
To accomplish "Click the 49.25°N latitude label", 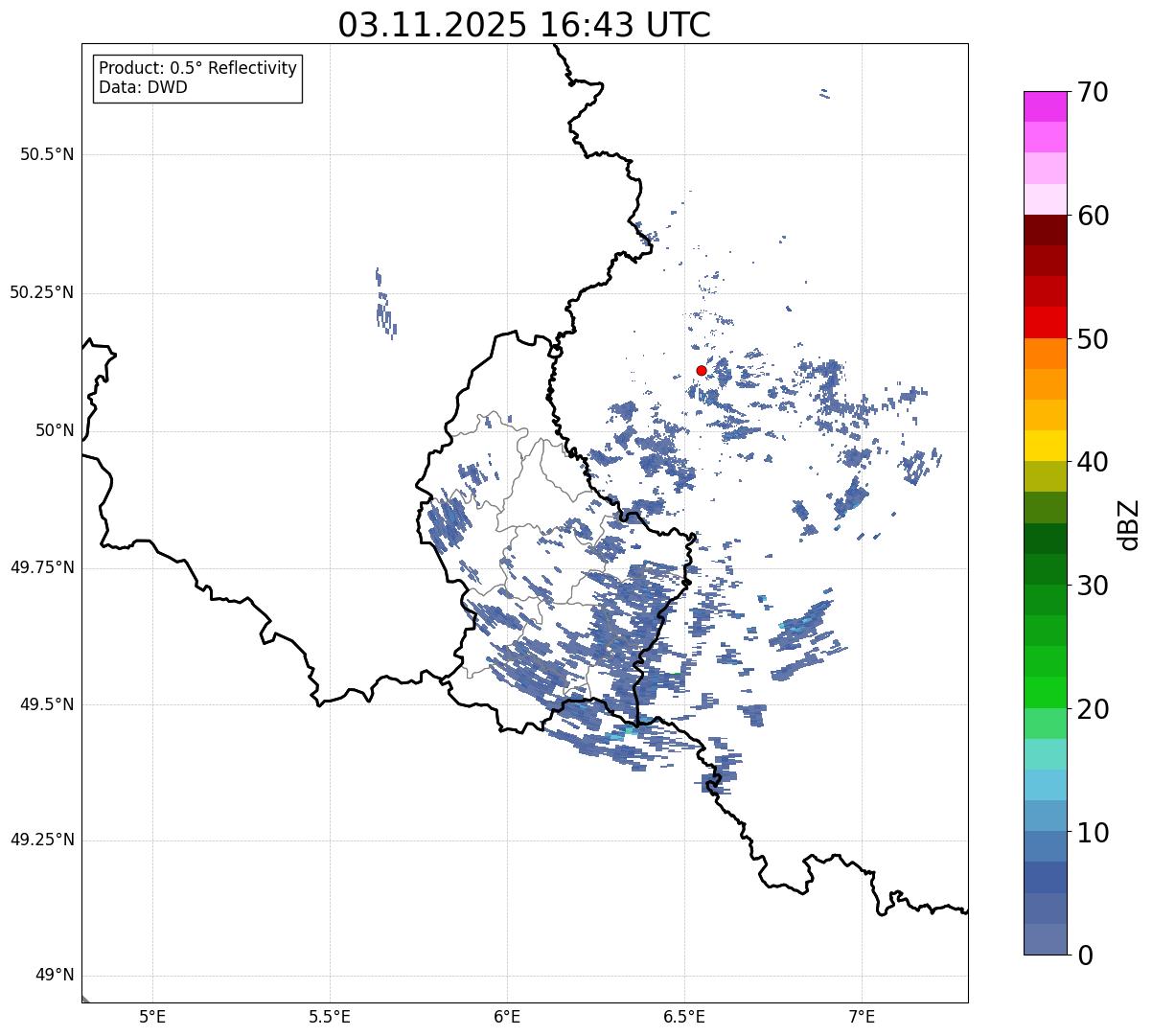I will [42, 840].
